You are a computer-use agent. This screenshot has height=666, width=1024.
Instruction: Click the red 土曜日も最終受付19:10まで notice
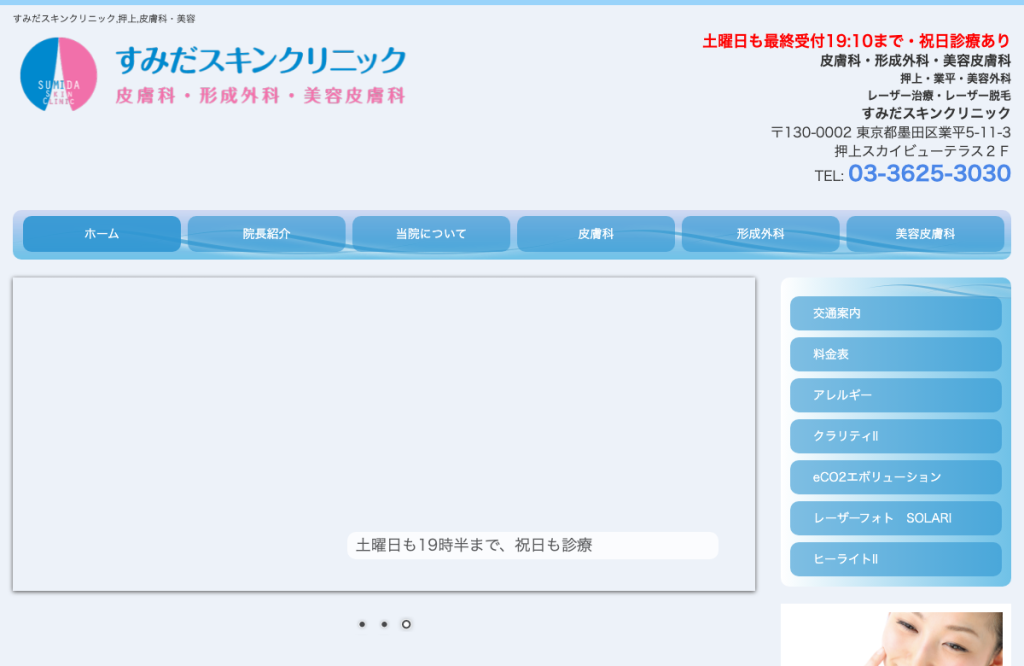point(856,41)
